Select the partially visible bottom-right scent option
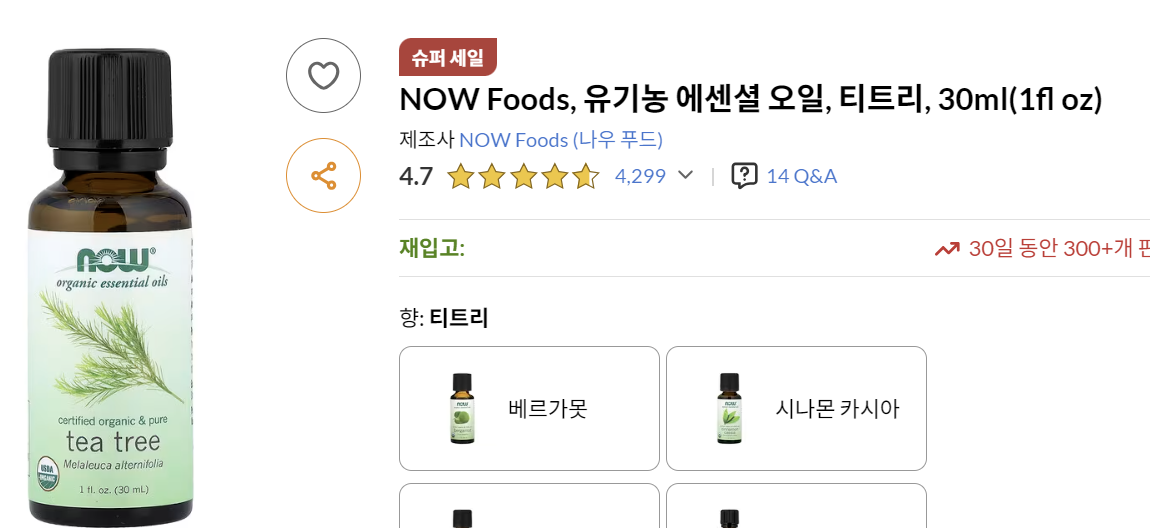 tap(796, 507)
